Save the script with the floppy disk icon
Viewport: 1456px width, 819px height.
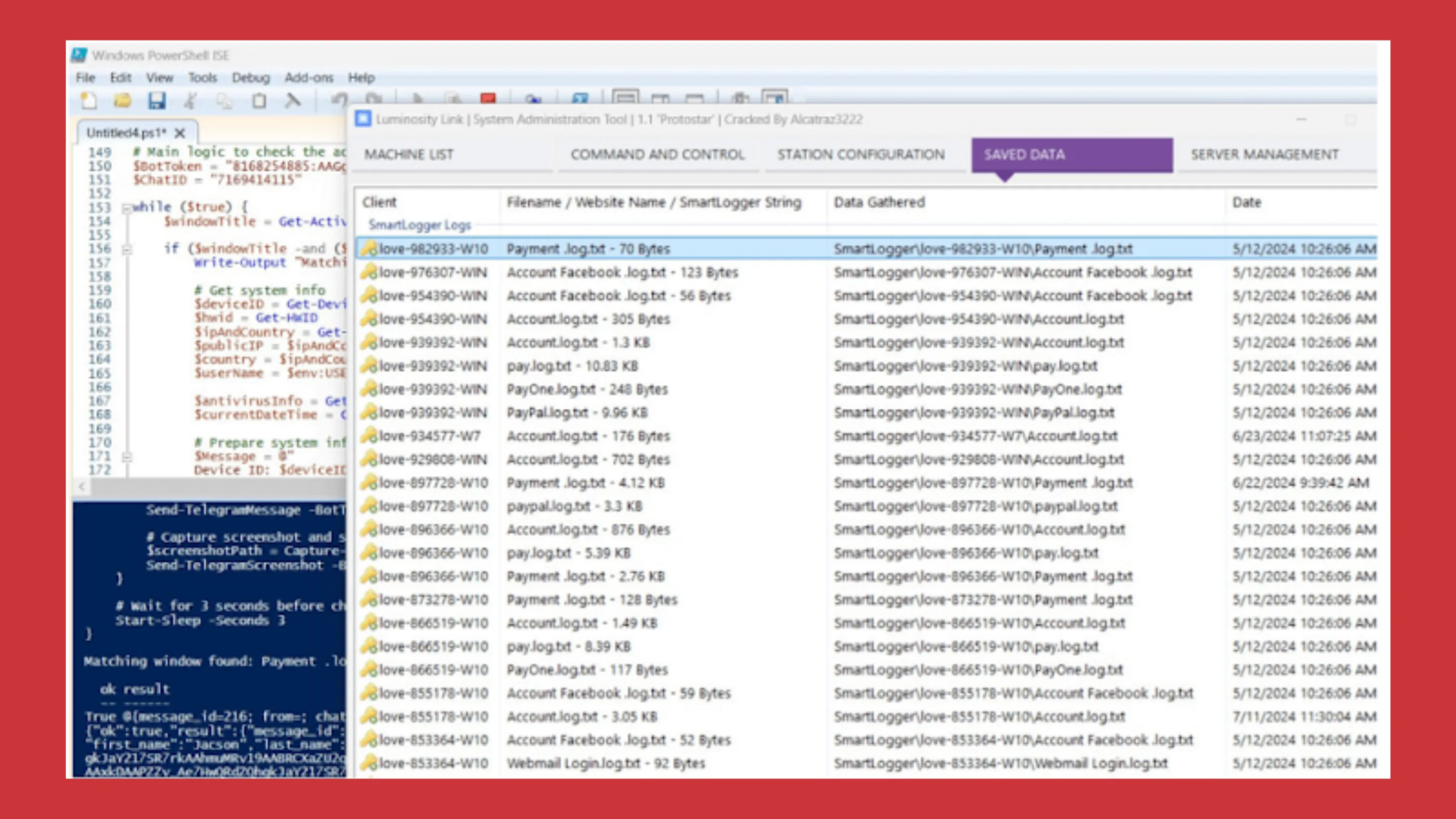coord(157,101)
